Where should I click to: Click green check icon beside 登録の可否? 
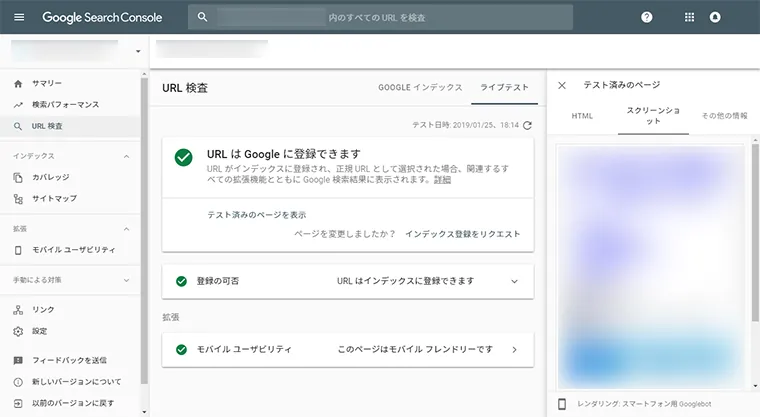(x=181, y=281)
